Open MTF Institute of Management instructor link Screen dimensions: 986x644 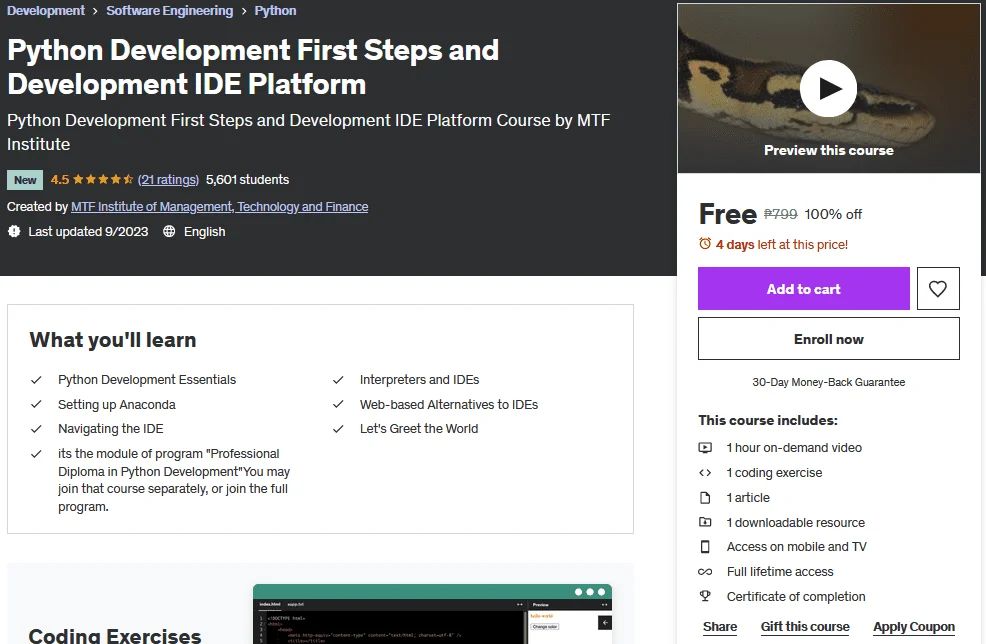point(219,206)
